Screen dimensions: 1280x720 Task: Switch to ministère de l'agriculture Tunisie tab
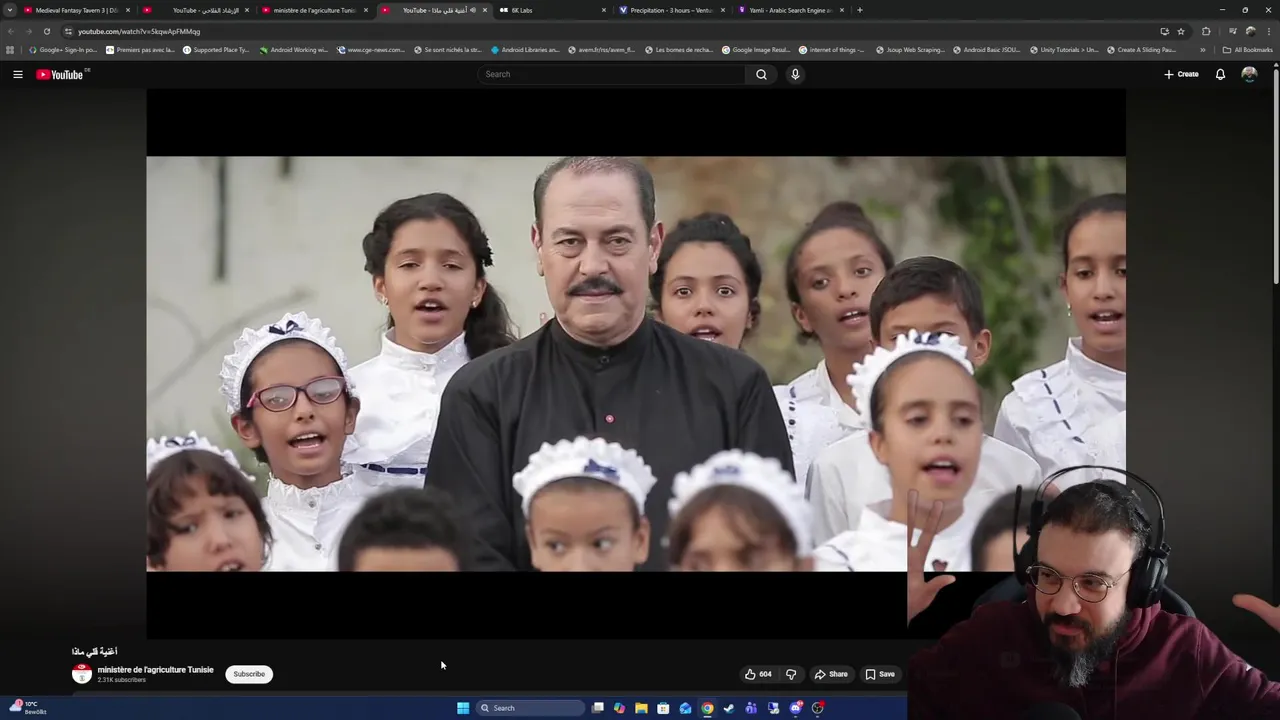click(x=315, y=10)
